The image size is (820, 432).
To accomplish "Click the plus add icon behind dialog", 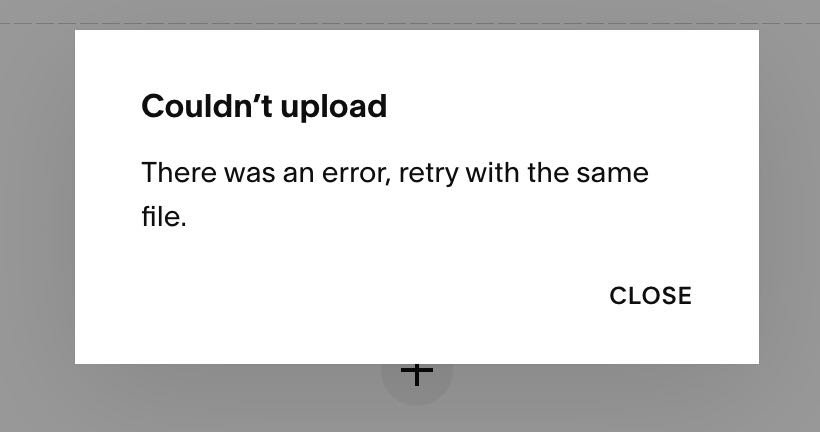I will pyautogui.click(x=417, y=373).
